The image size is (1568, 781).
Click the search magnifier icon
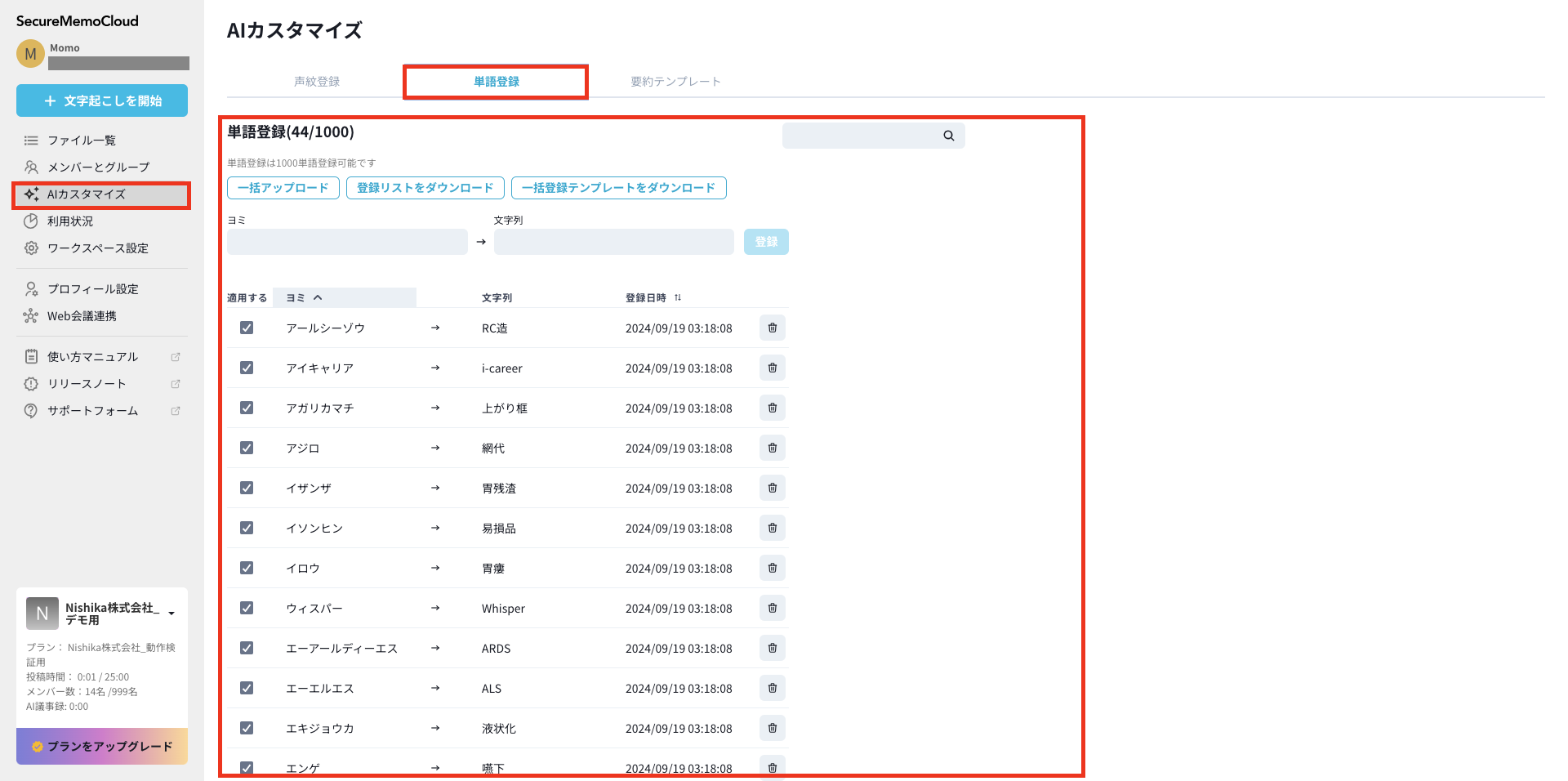(x=948, y=136)
